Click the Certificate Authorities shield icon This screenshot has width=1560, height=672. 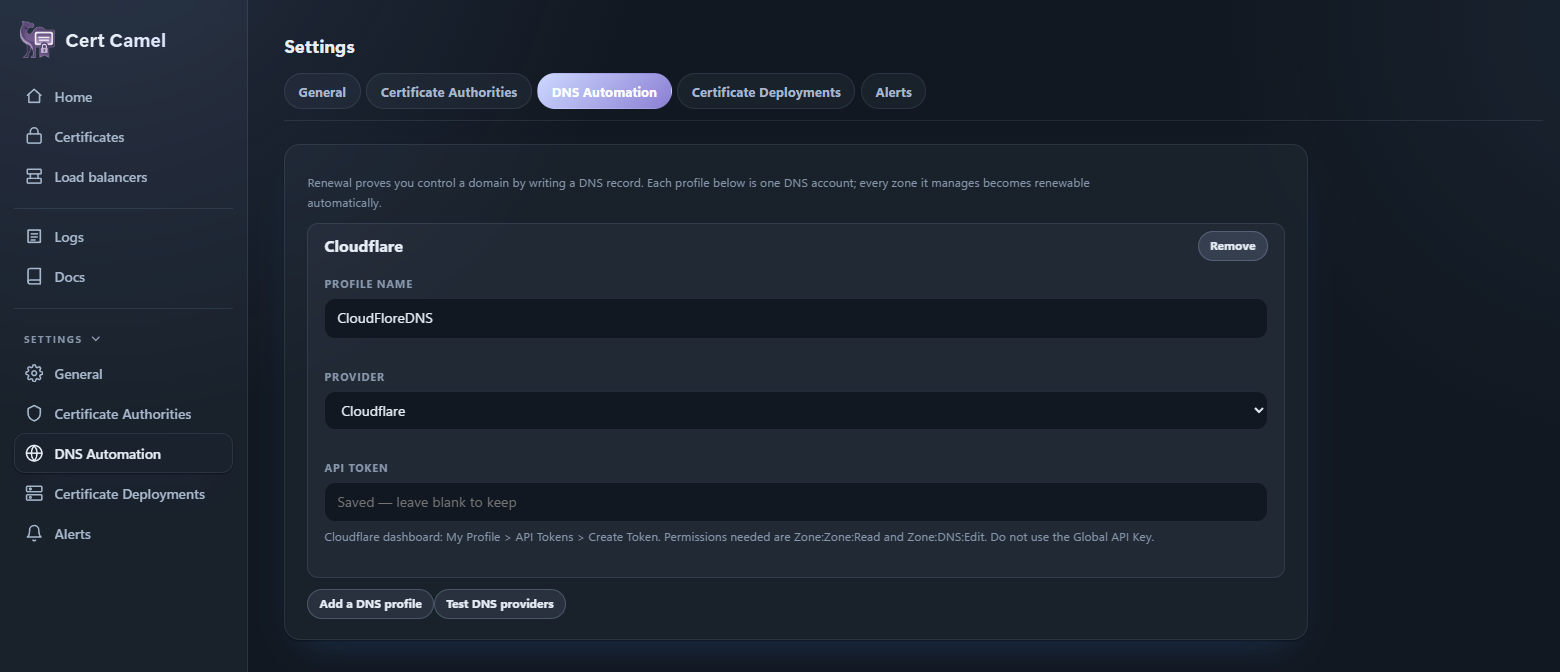(34, 414)
